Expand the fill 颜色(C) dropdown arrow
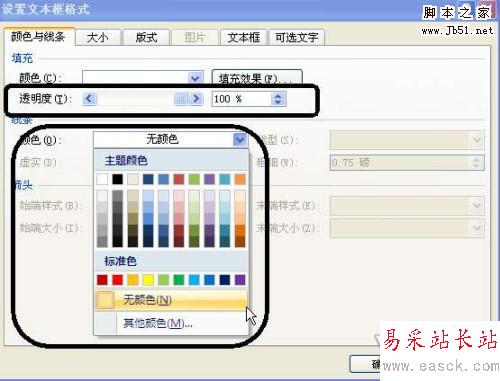Image resolution: width=500 pixels, height=381 pixels. (x=195, y=78)
